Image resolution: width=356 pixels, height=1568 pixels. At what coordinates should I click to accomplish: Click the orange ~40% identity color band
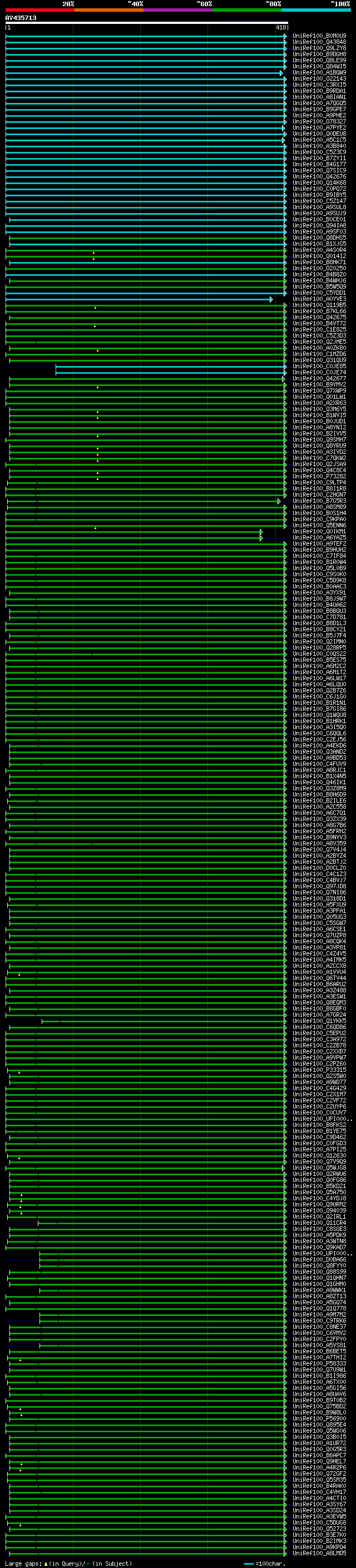pos(110,11)
